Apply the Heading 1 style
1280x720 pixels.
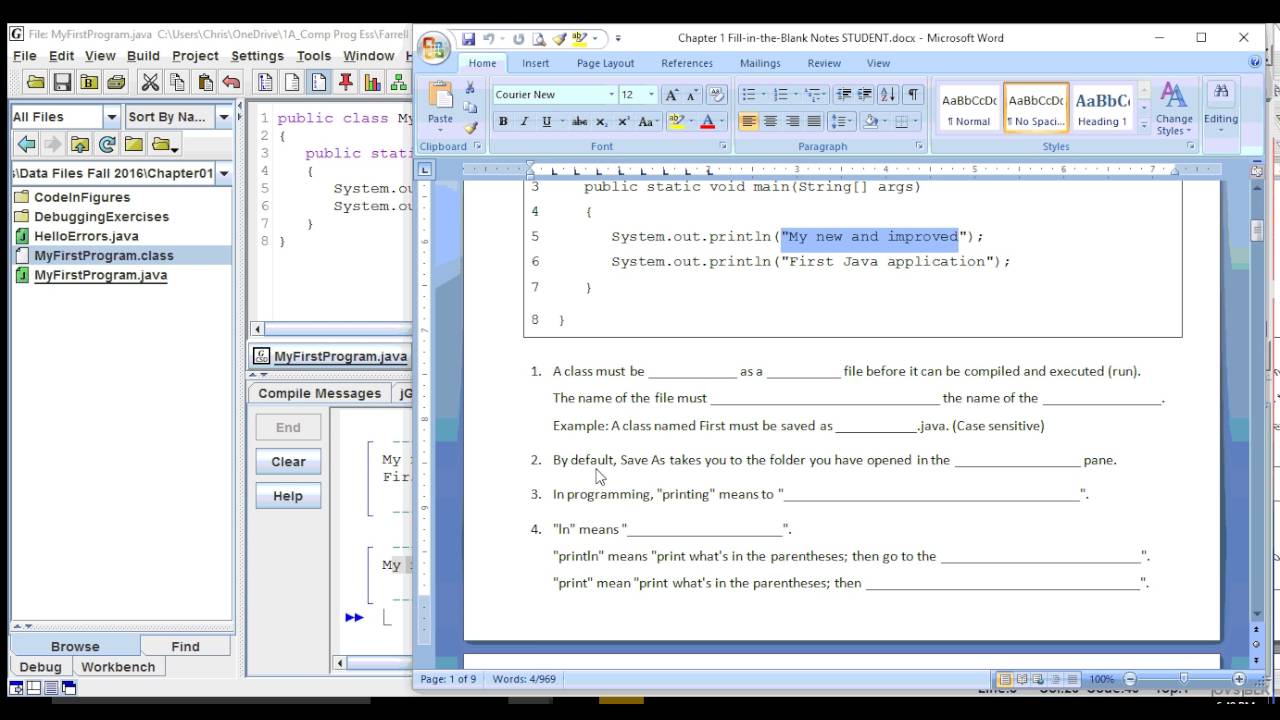click(x=1102, y=109)
